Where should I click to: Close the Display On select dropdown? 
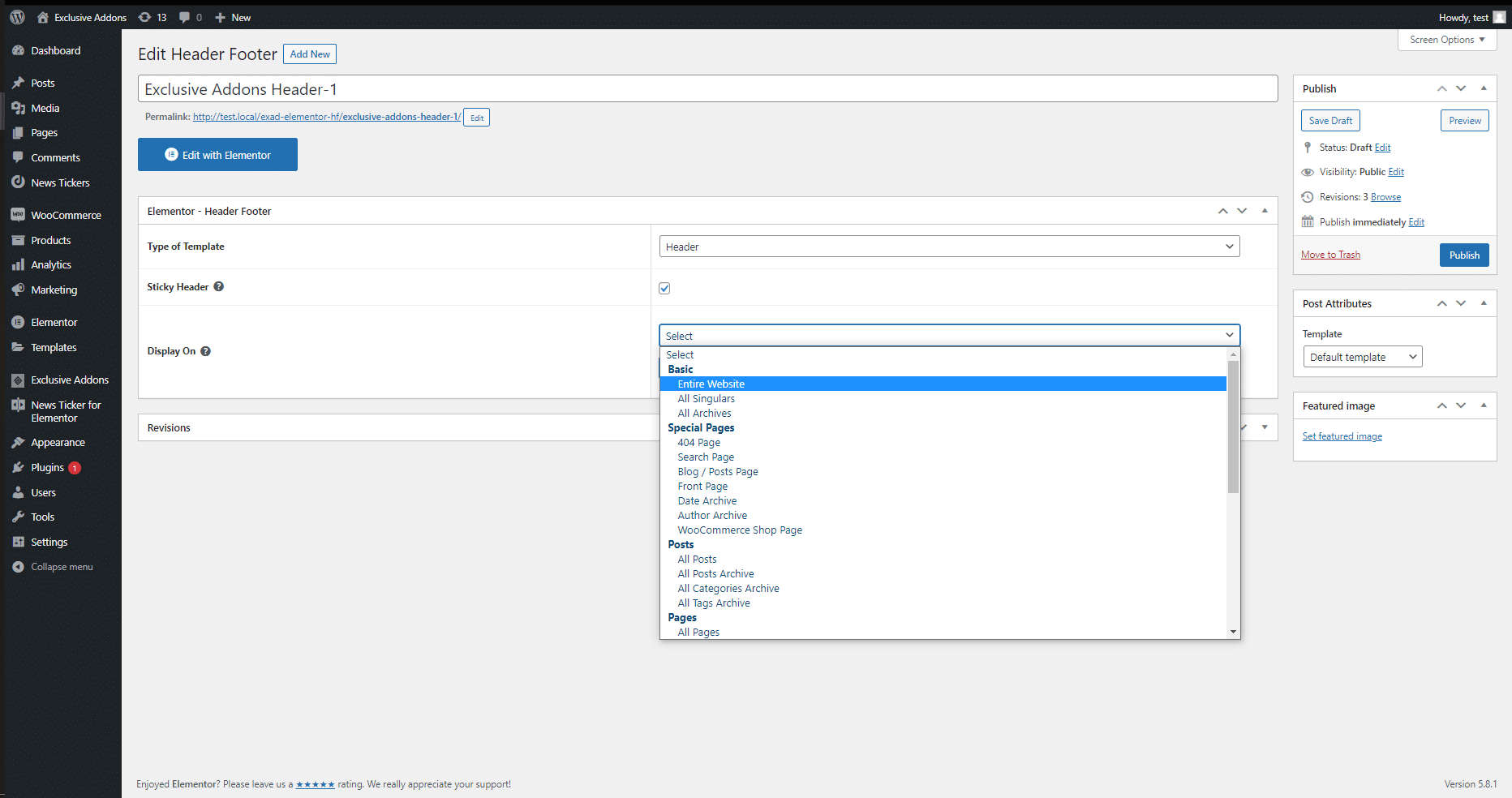(x=949, y=335)
